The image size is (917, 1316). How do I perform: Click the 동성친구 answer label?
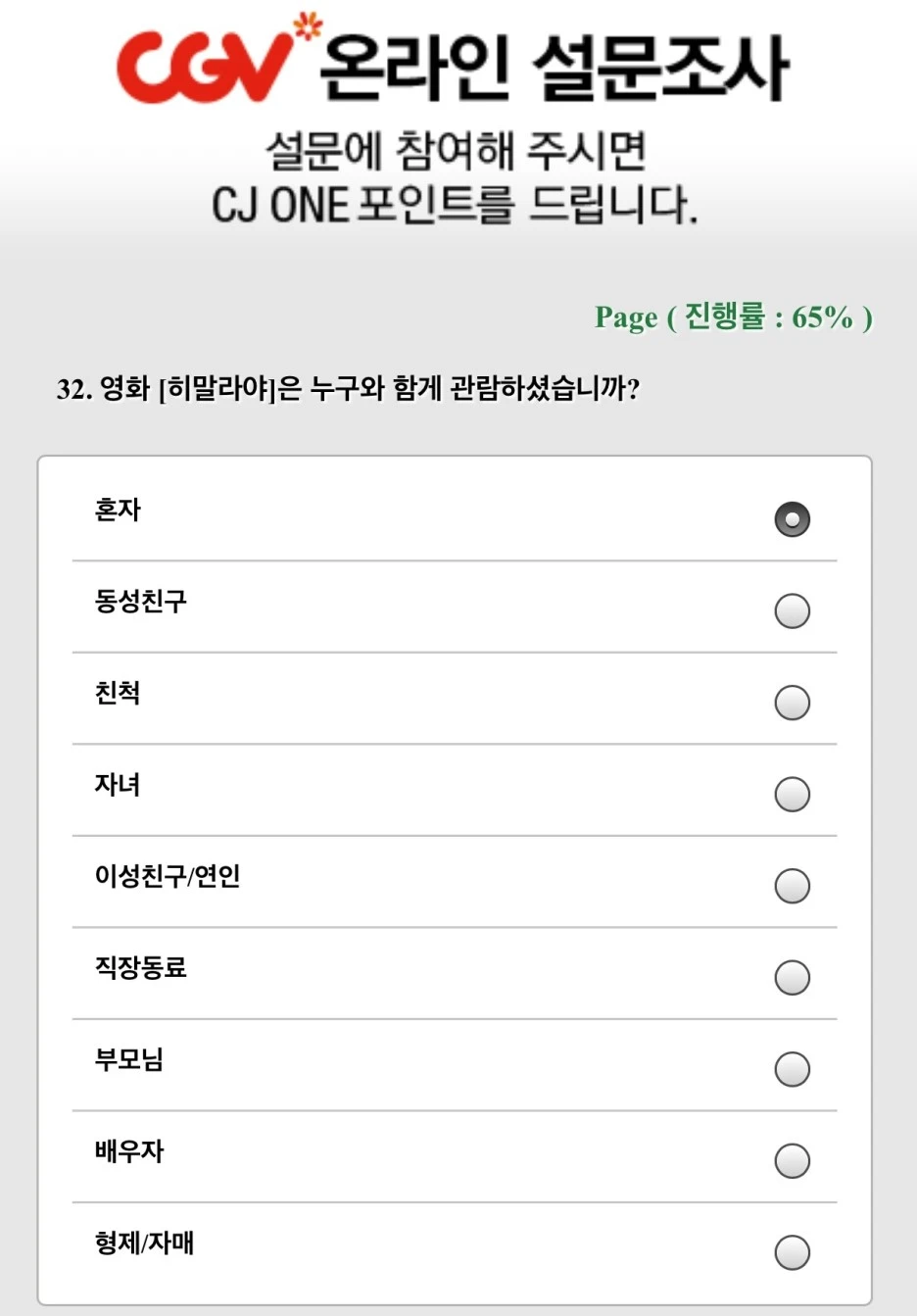point(141,601)
